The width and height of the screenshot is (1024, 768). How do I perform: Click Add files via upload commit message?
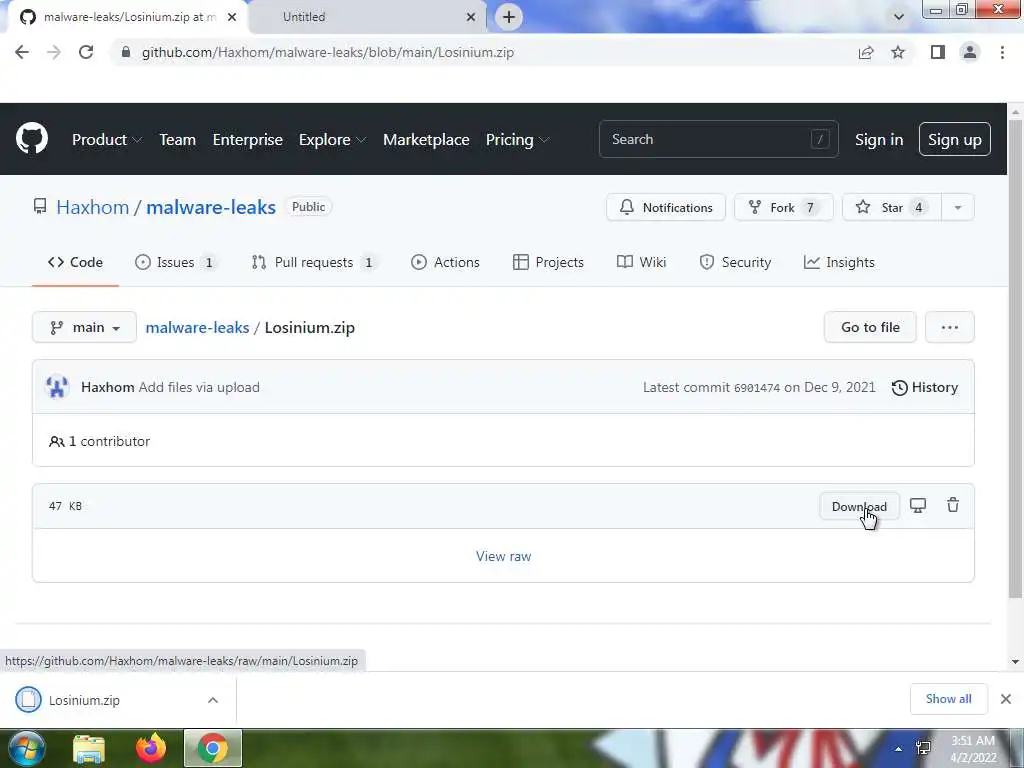[x=199, y=387]
